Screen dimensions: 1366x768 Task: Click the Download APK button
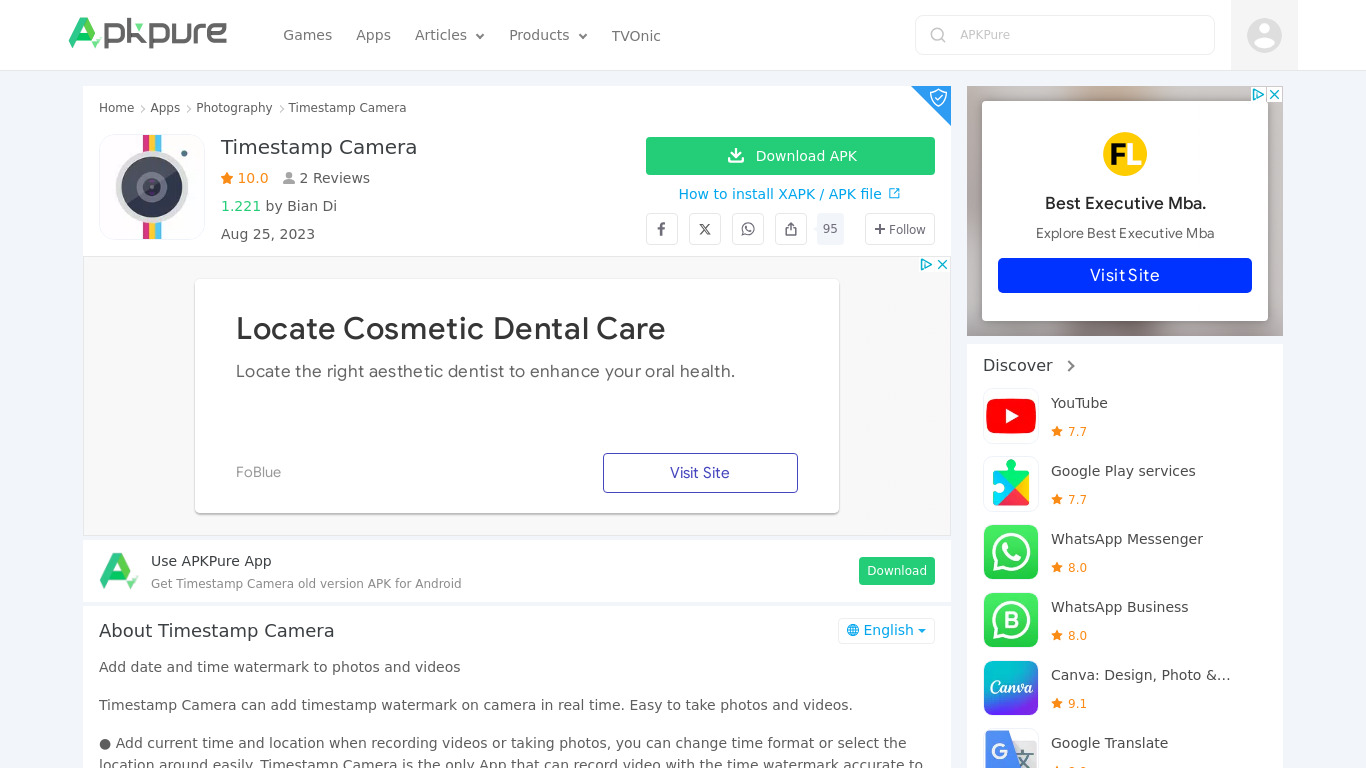click(790, 156)
